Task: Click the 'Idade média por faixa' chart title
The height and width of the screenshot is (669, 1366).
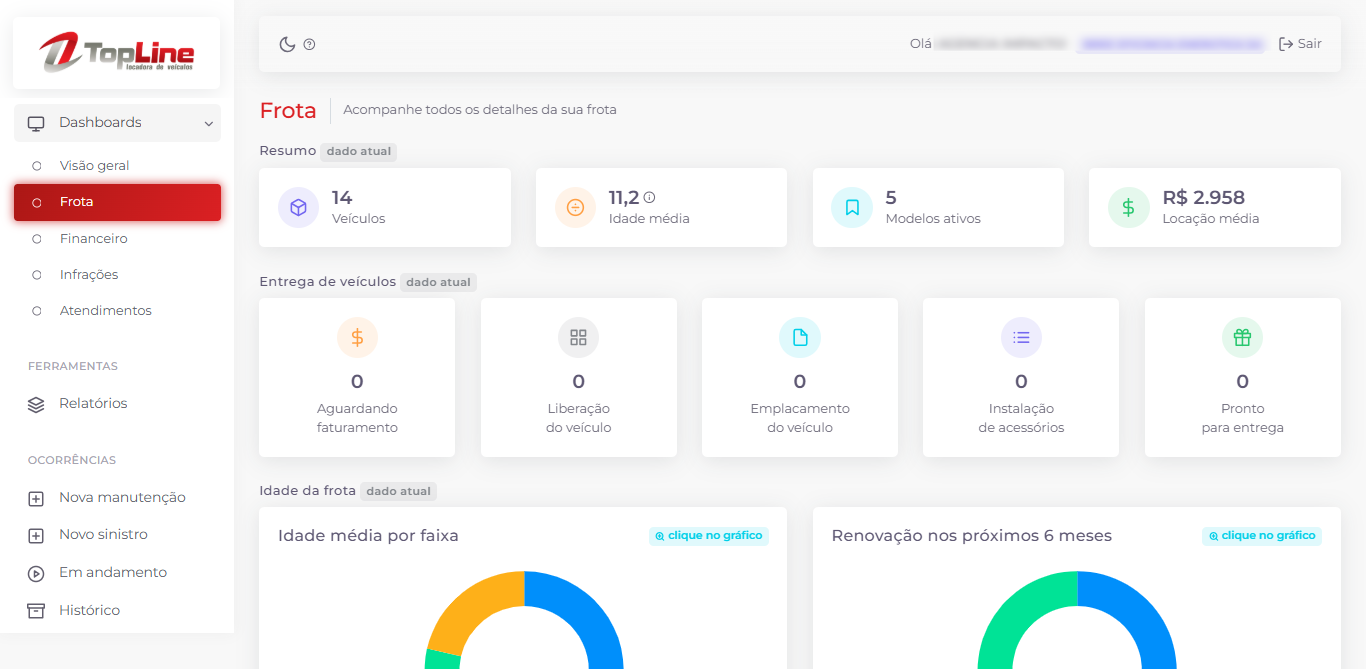Action: [368, 536]
